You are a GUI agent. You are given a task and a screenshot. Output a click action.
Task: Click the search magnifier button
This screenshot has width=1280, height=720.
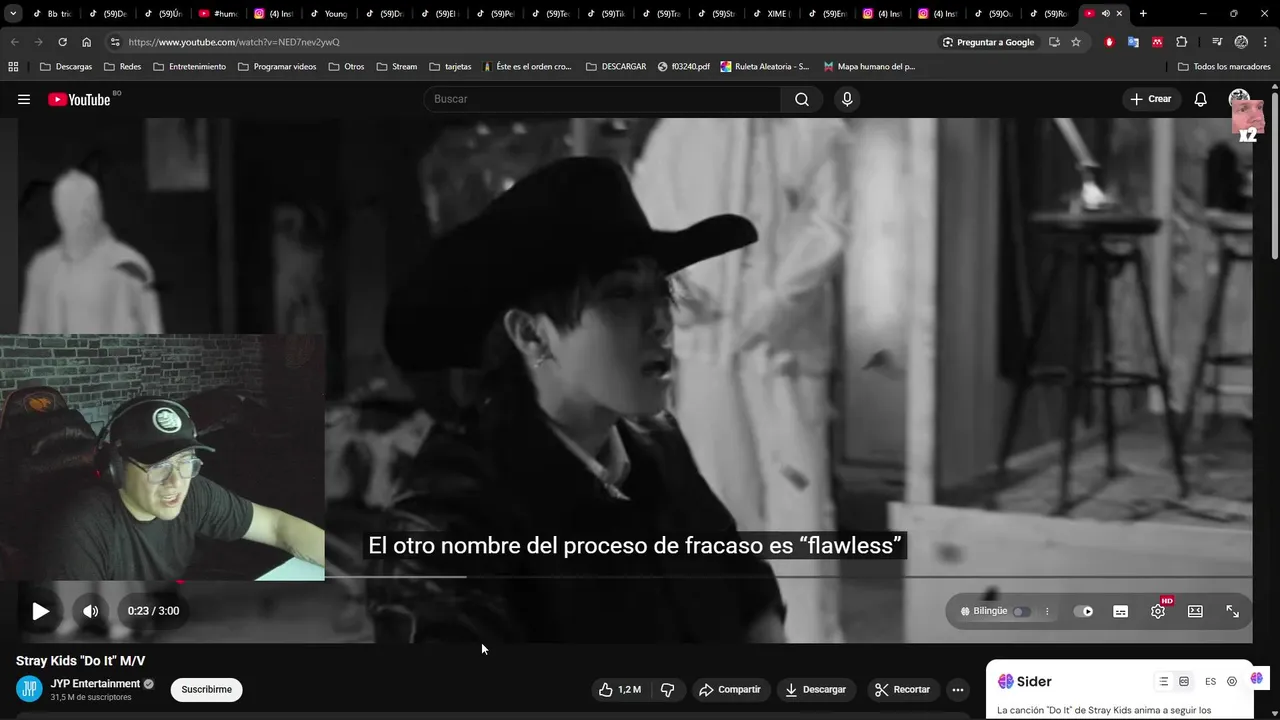pos(802,99)
